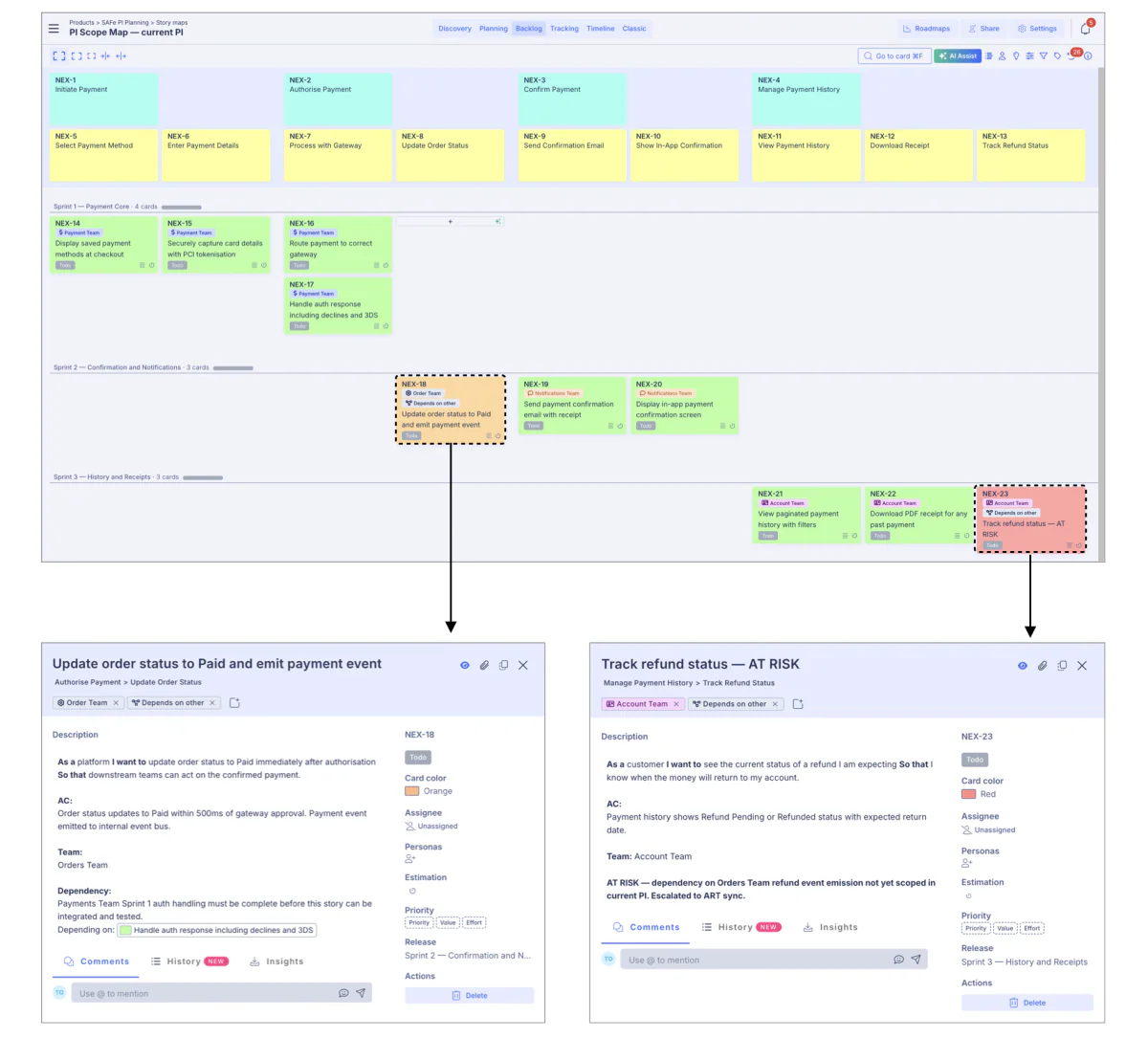Image resolution: width=1148 pixels, height=1038 pixels.
Task: Delete the NEX-23 card
Action: 1027,1003
